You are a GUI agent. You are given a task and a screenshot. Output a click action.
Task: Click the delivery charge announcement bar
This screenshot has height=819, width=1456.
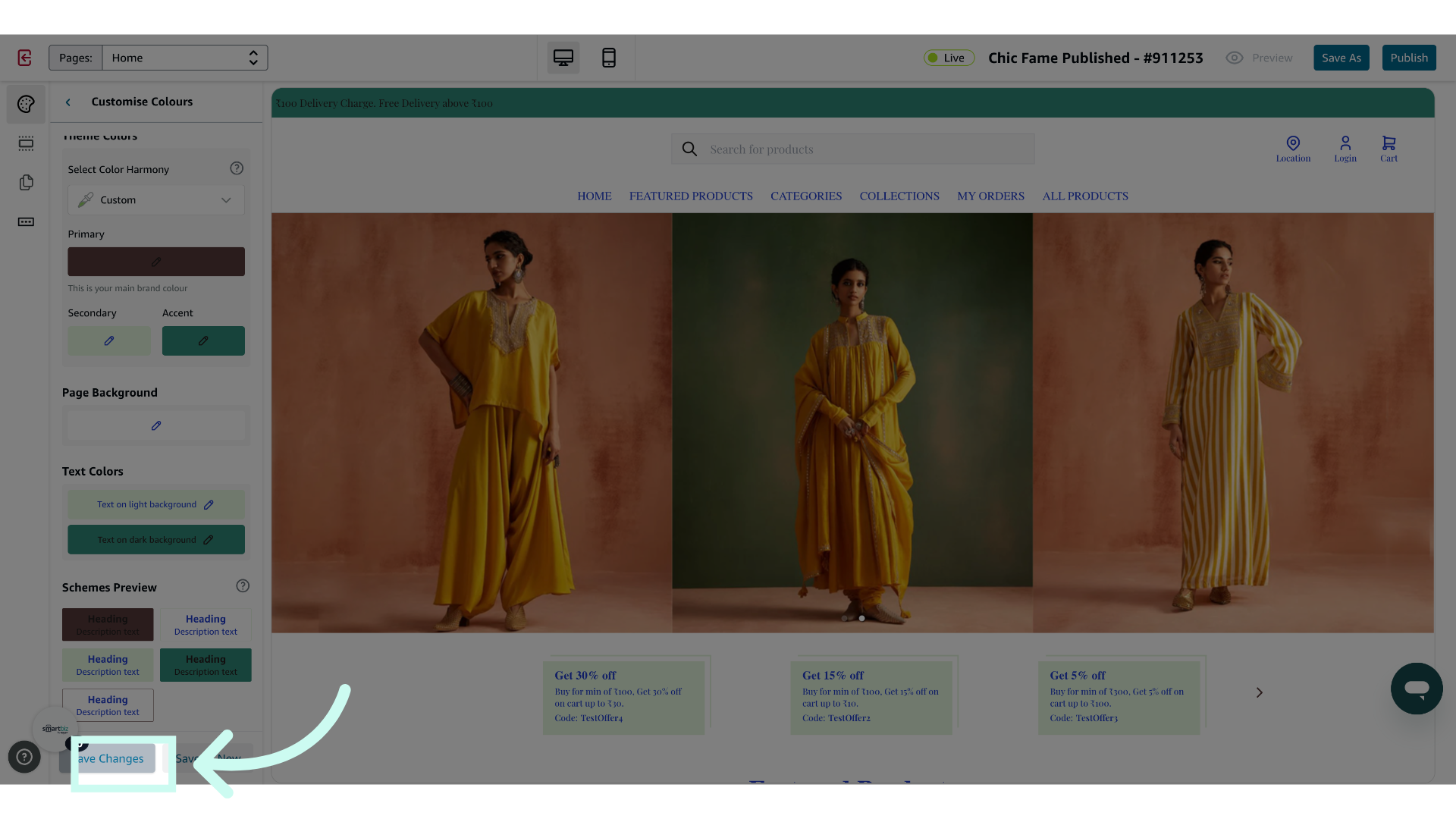[853, 103]
